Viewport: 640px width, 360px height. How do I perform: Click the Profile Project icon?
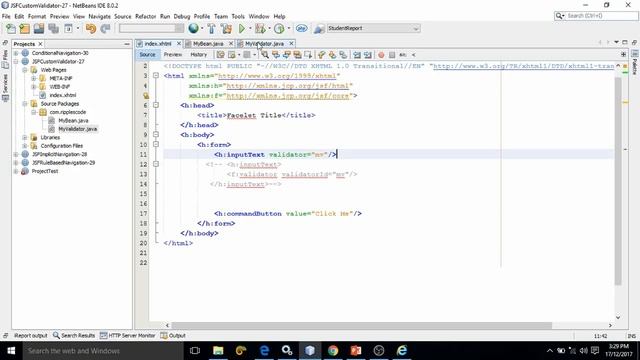pyautogui.click(x=279, y=29)
